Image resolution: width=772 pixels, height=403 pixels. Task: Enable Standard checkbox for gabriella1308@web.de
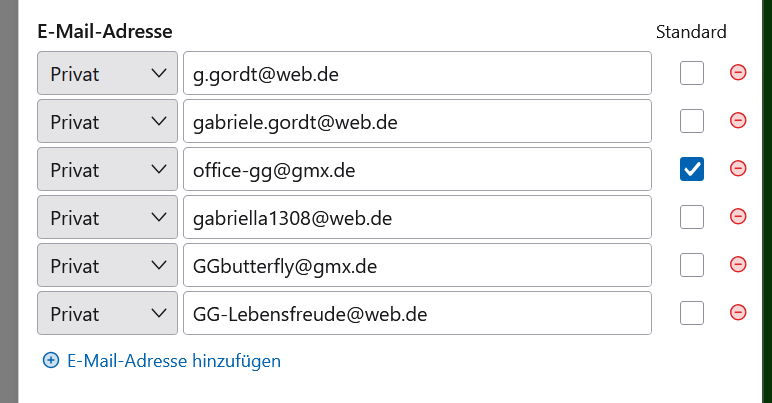692,217
